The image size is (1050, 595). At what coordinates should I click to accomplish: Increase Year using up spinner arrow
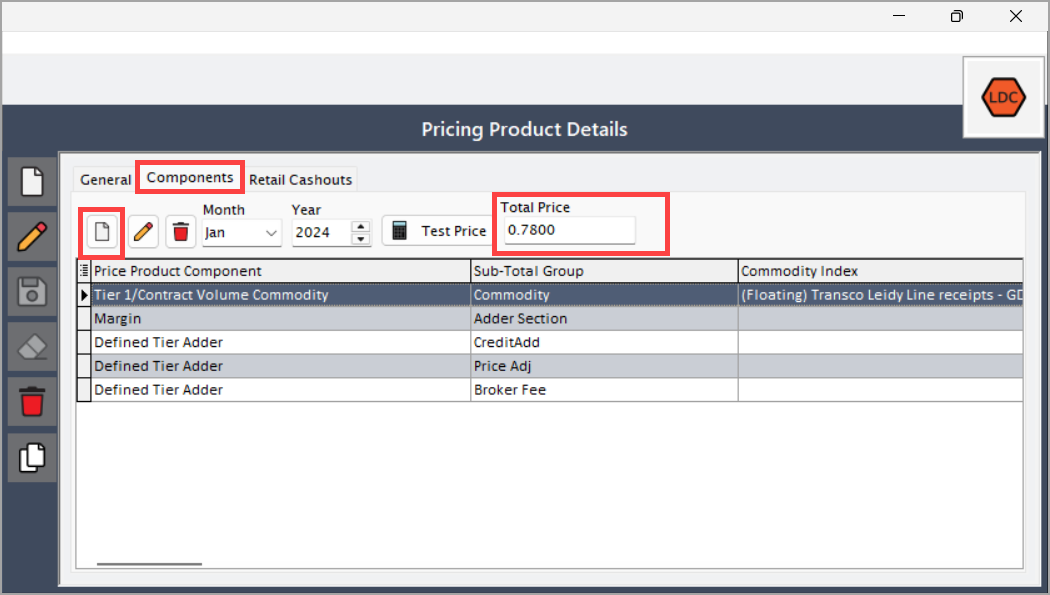(x=361, y=227)
